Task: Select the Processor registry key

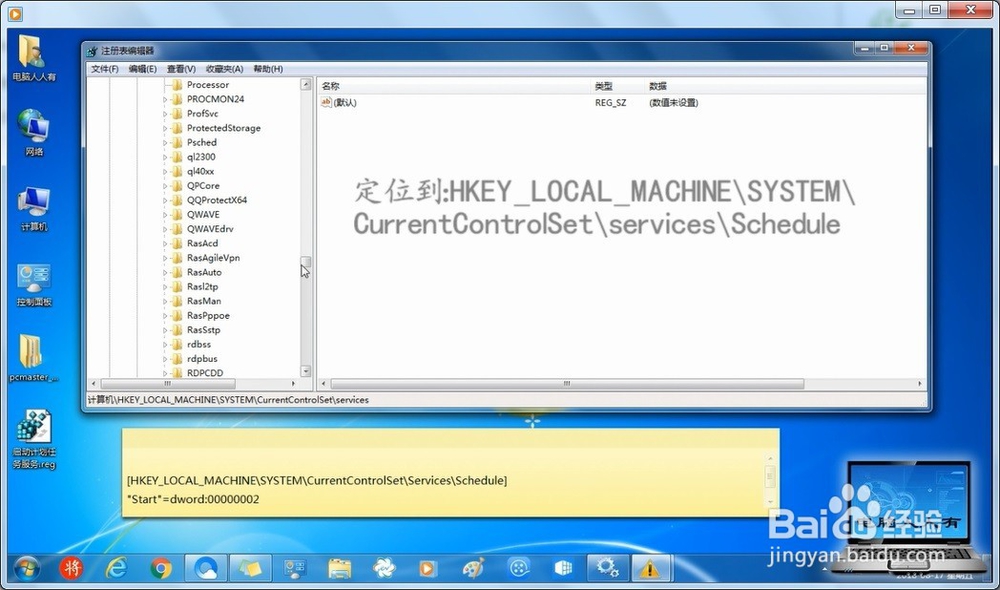Action: tap(208, 85)
